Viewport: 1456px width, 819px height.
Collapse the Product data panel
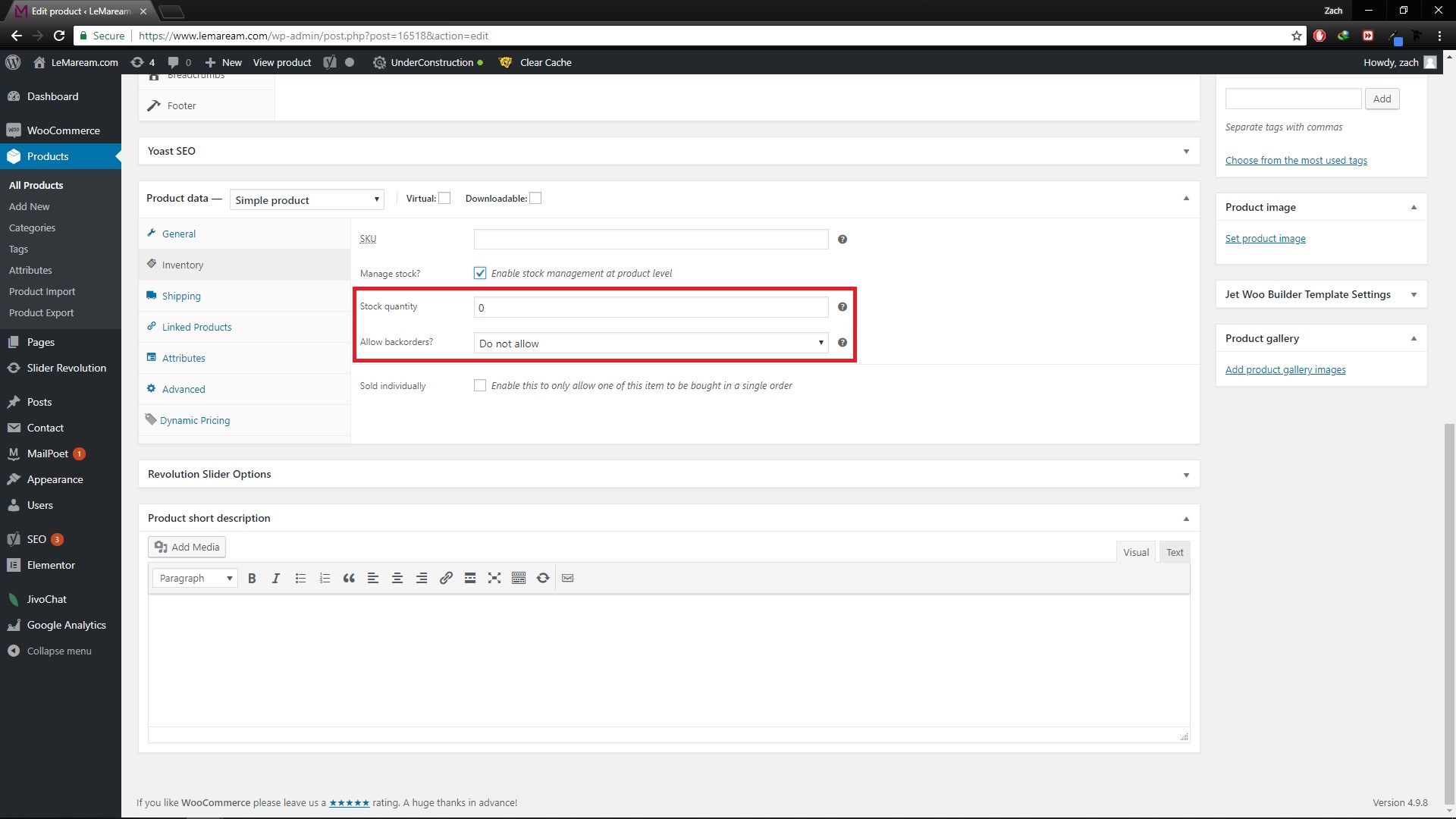tap(1186, 199)
